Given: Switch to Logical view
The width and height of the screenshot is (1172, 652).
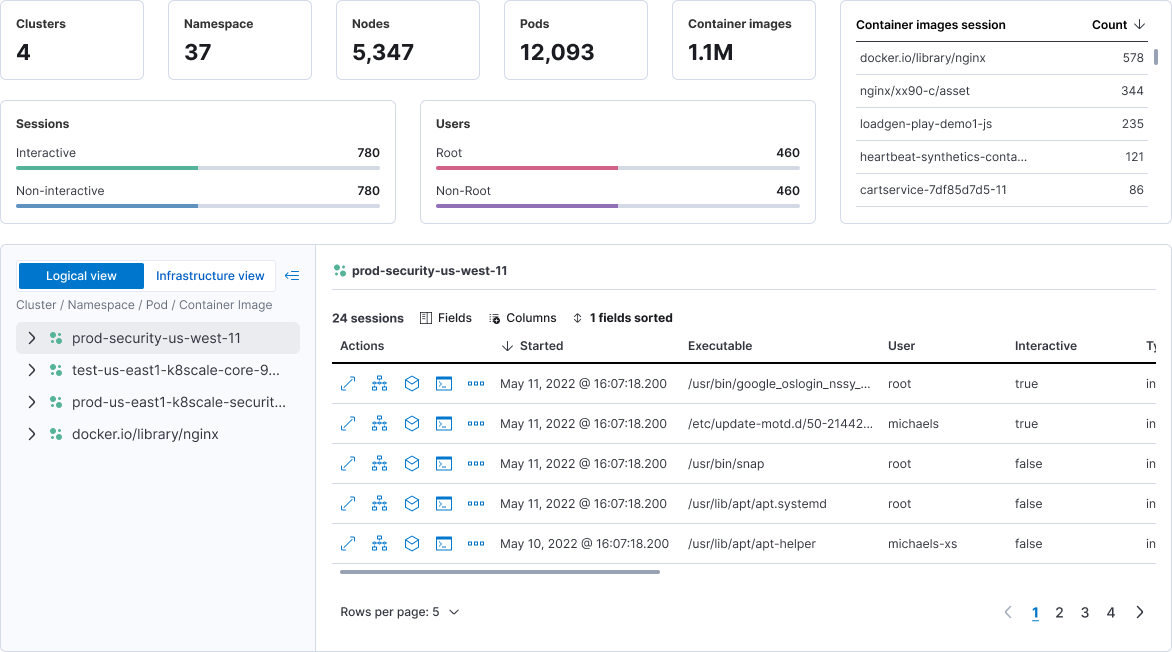Looking at the screenshot, I should pos(81,276).
